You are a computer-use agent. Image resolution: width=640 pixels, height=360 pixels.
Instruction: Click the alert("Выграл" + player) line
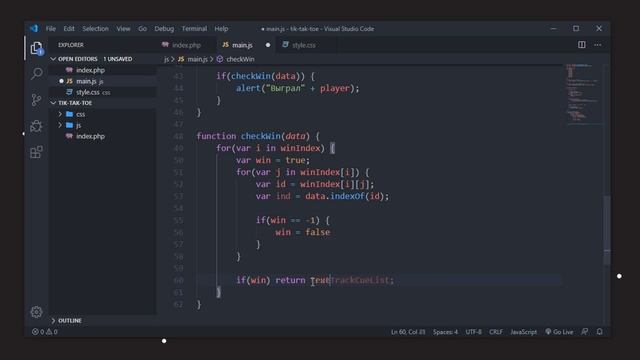coord(298,88)
